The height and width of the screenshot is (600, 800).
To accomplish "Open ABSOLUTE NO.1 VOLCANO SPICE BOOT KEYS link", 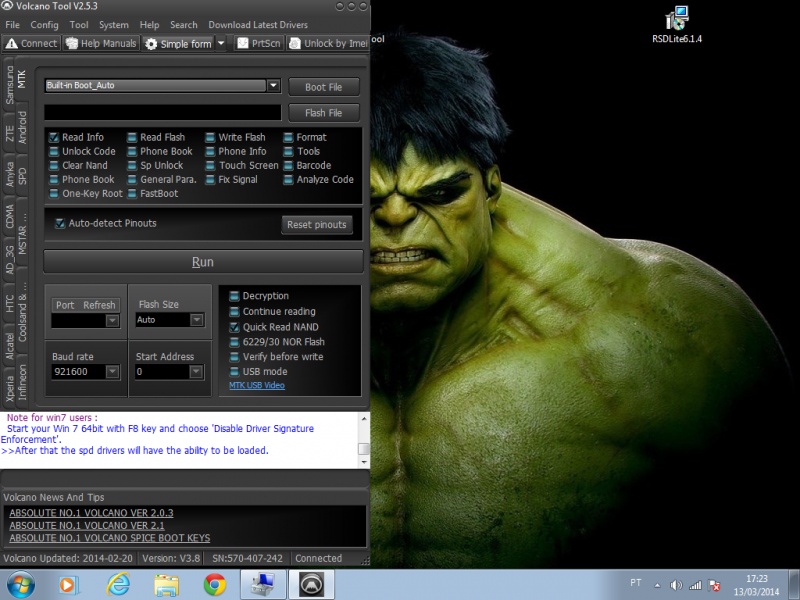I will 109,538.
